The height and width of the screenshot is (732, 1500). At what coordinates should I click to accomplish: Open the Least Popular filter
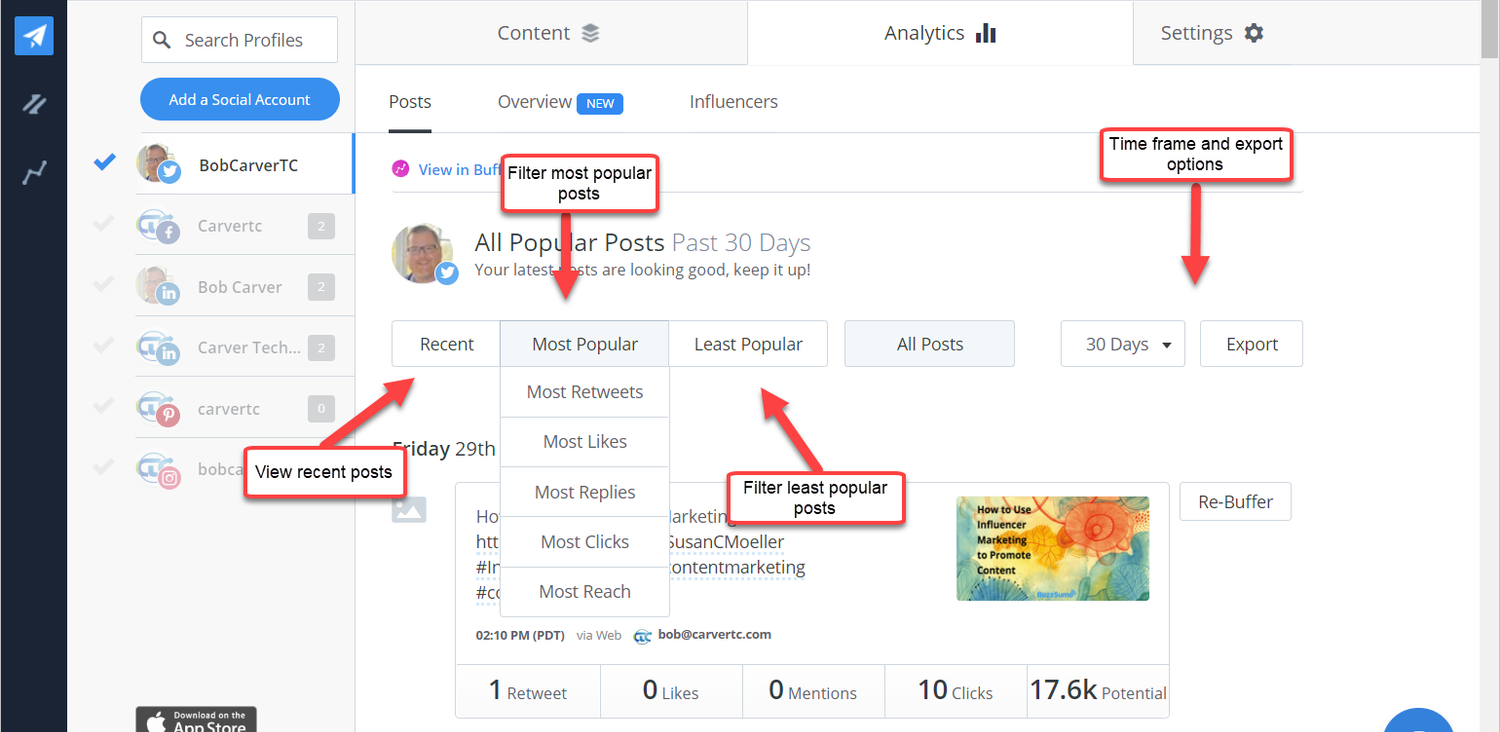coord(748,344)
